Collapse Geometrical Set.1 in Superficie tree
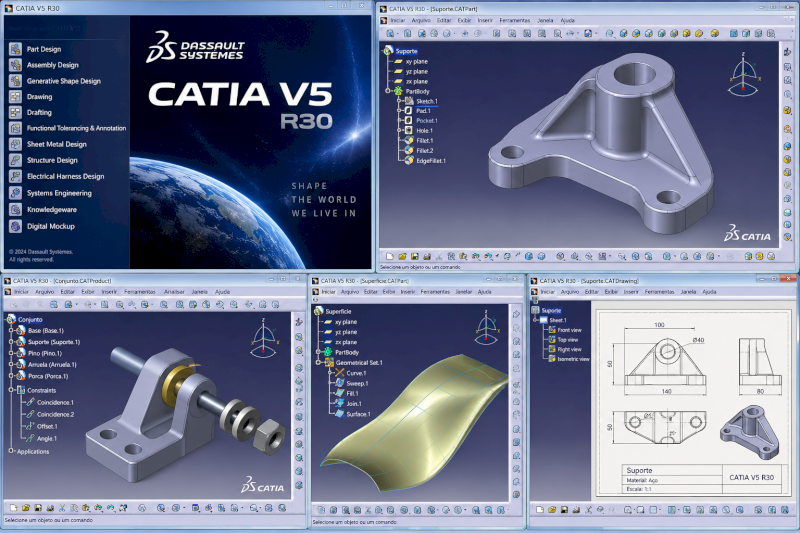This screenshot has width=800, height=533. (x=318, y=363)
